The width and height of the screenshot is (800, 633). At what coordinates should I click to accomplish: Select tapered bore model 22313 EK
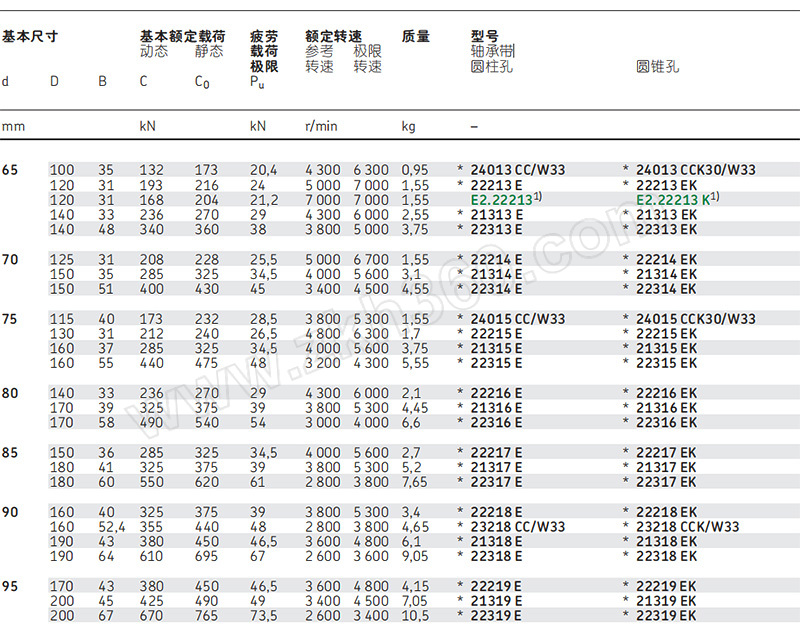tap(666, 230)
